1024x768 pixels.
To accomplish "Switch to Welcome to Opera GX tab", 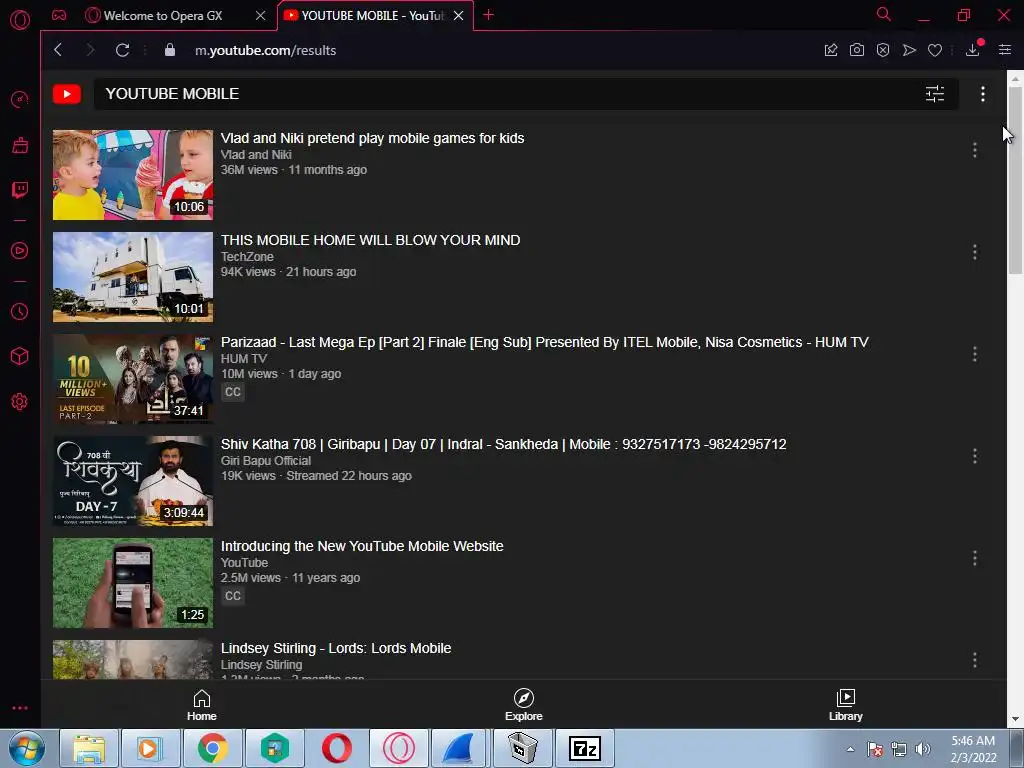I will coord(163,15).
